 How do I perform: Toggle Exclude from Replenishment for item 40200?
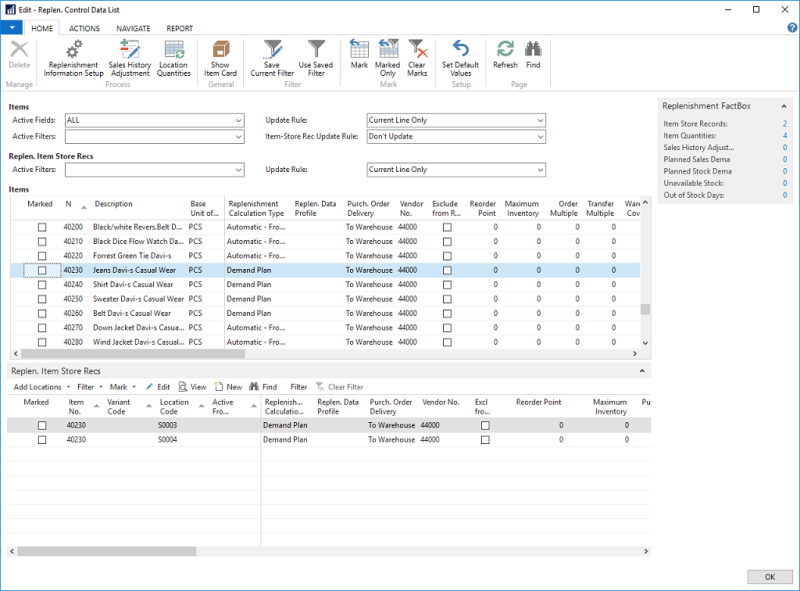(447, 228)
